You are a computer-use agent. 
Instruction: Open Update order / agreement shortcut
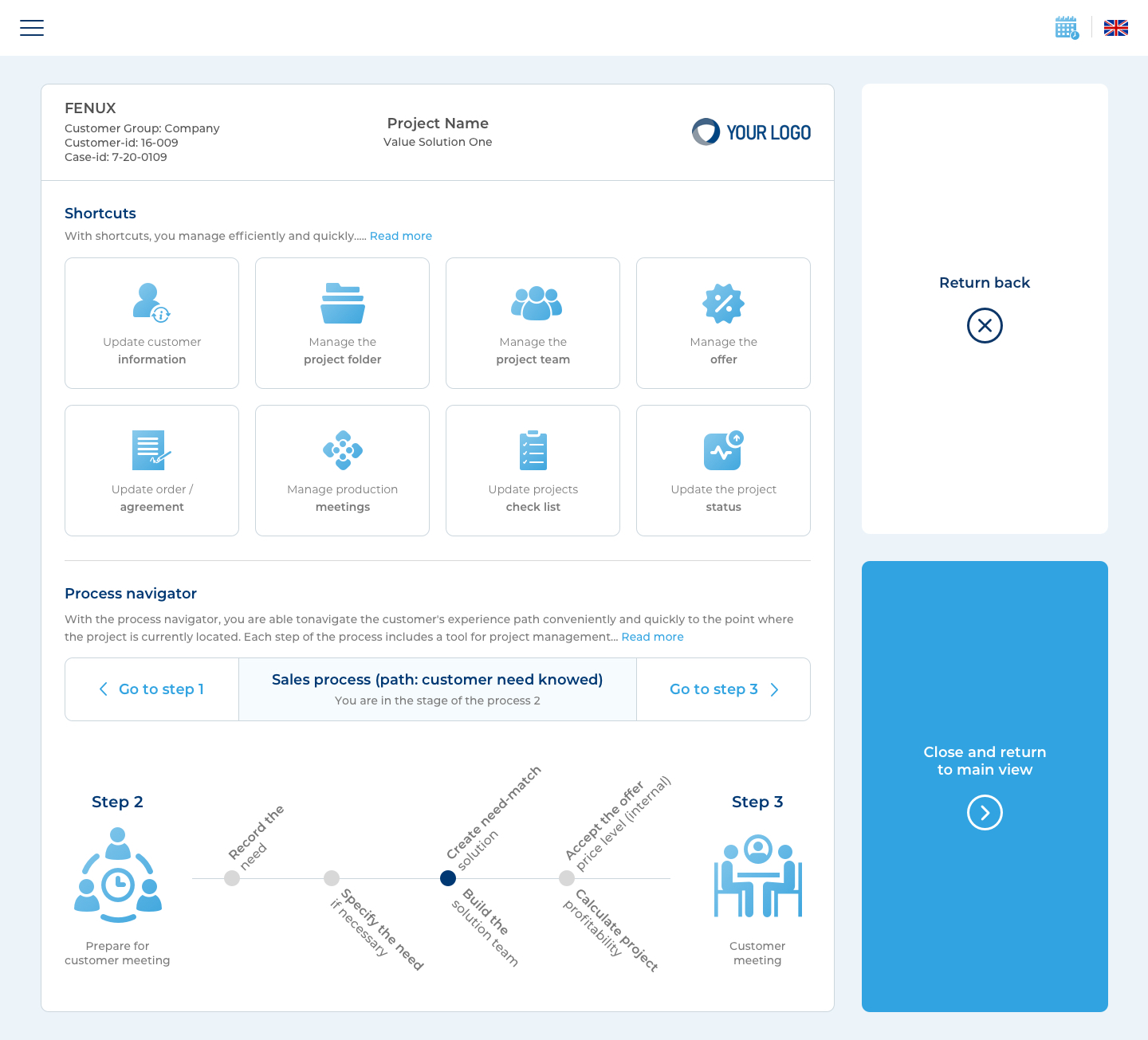tap(151, 470)
